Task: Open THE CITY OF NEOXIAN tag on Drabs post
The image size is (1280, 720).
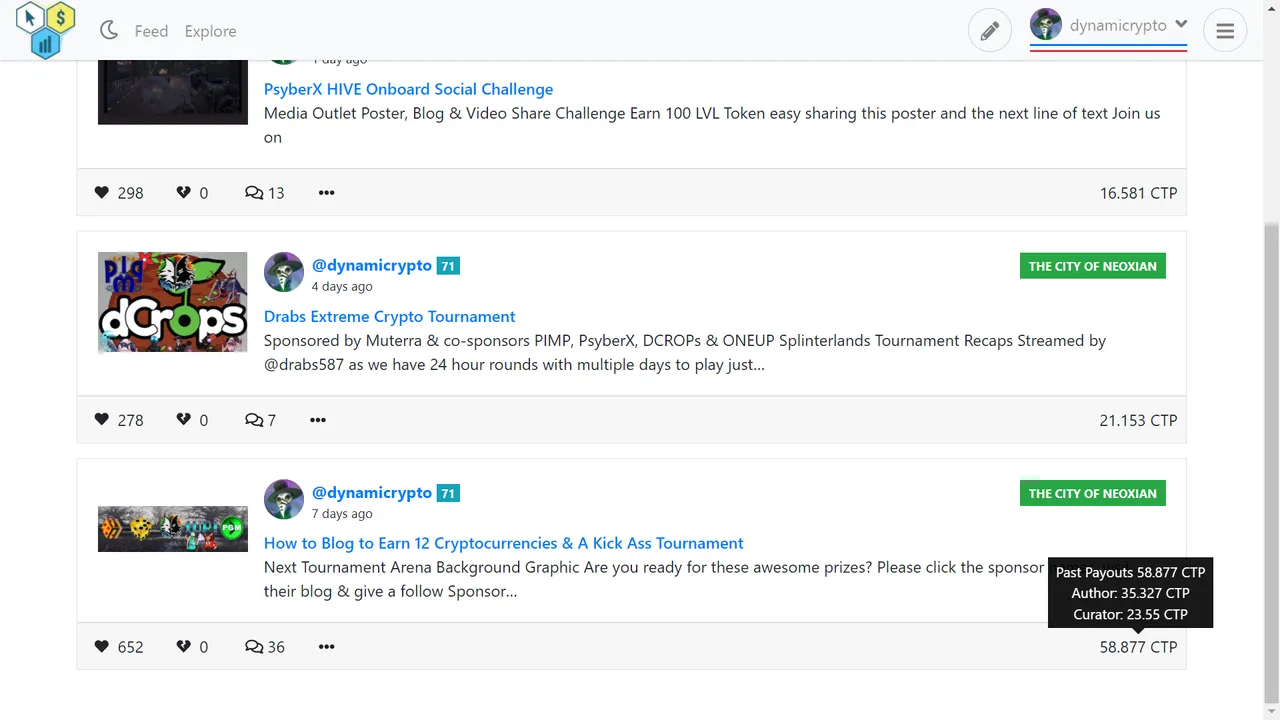Action: click(x=1093, y=266)
